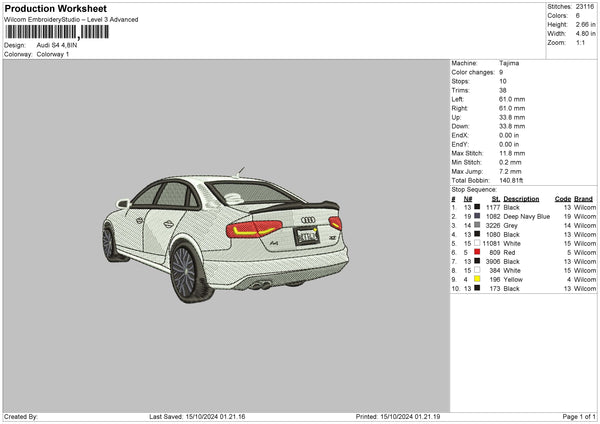The width and height of the screenshot is (600, 424).
Task: Click the Deep Navy Blue color swatch
Action: 477,216
